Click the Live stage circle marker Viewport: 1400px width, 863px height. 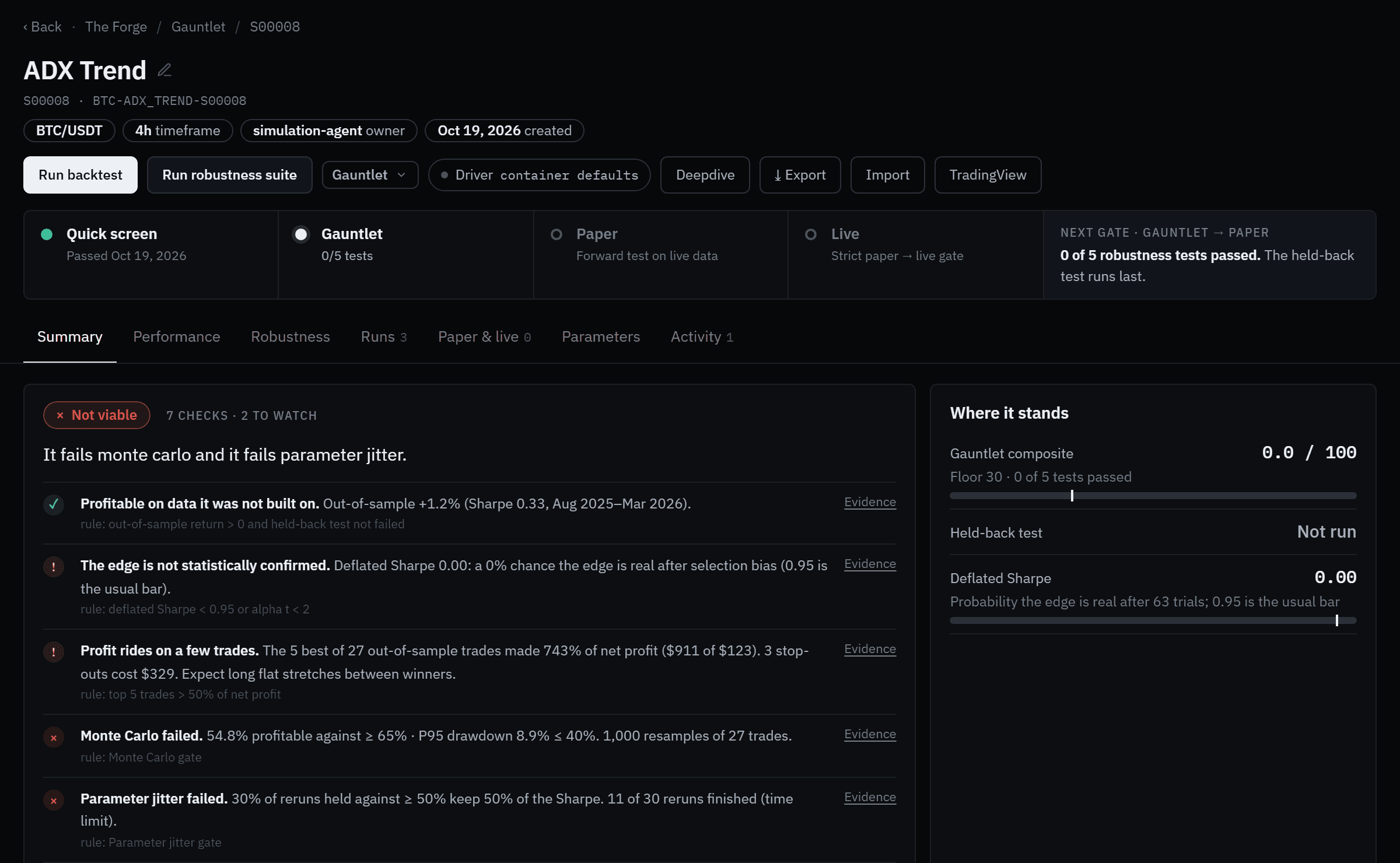[811, 234]
